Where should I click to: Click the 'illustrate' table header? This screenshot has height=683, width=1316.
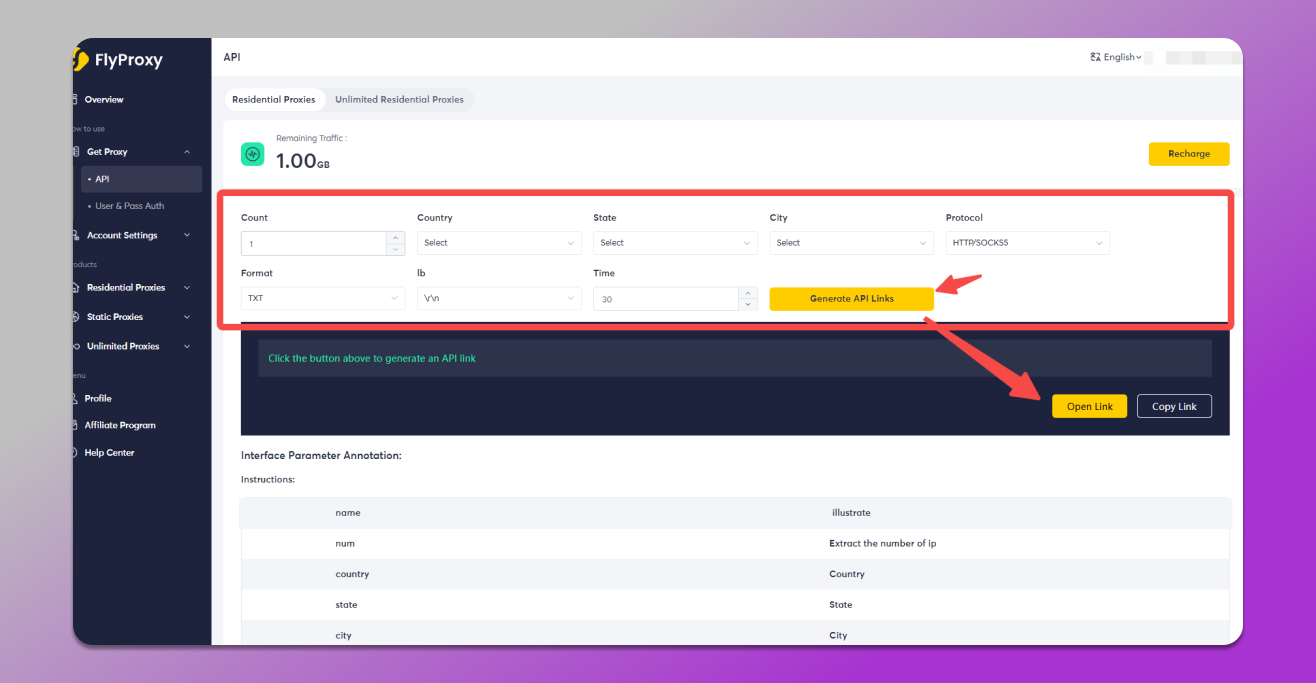[851, 513]
